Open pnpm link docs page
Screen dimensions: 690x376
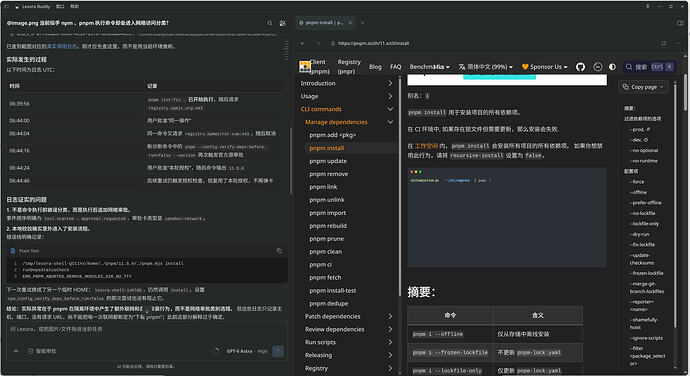323,187
